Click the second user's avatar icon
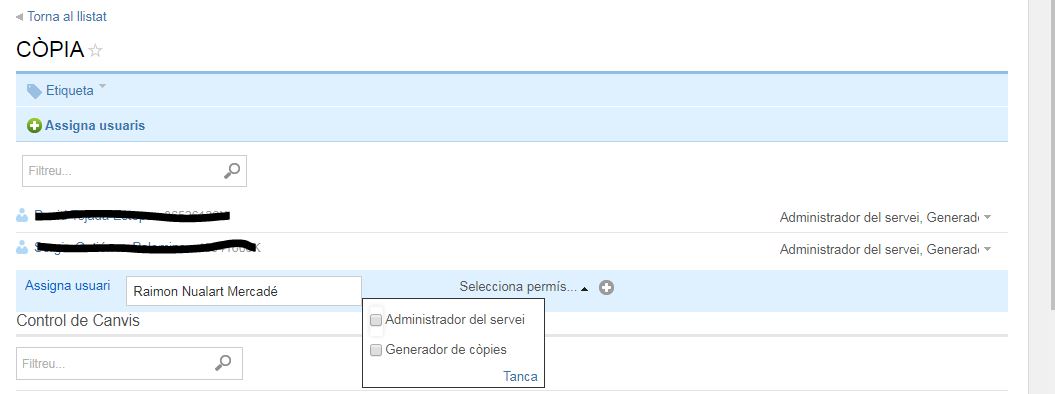Viewport: 1055px width, 394px height. [22, 247]
